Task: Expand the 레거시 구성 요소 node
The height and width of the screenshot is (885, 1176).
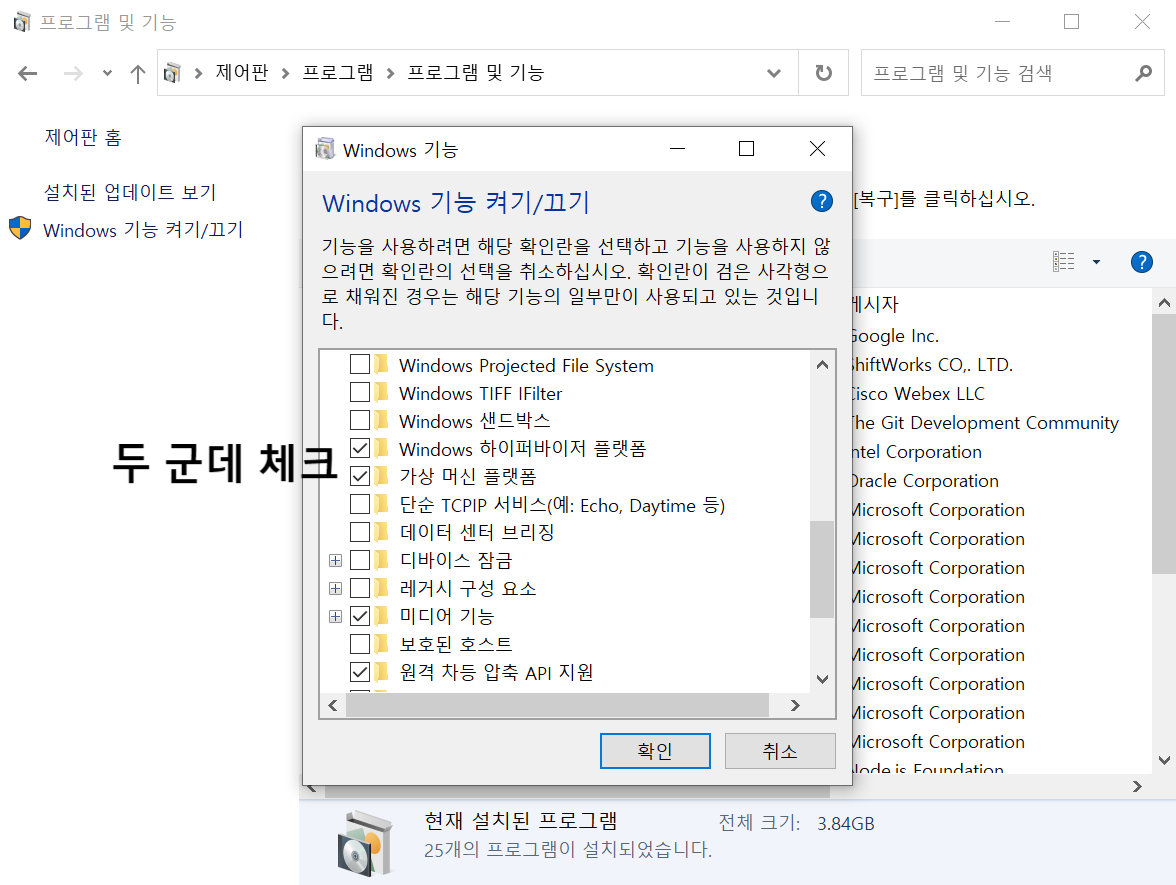Action: click(x=335, y=588)
